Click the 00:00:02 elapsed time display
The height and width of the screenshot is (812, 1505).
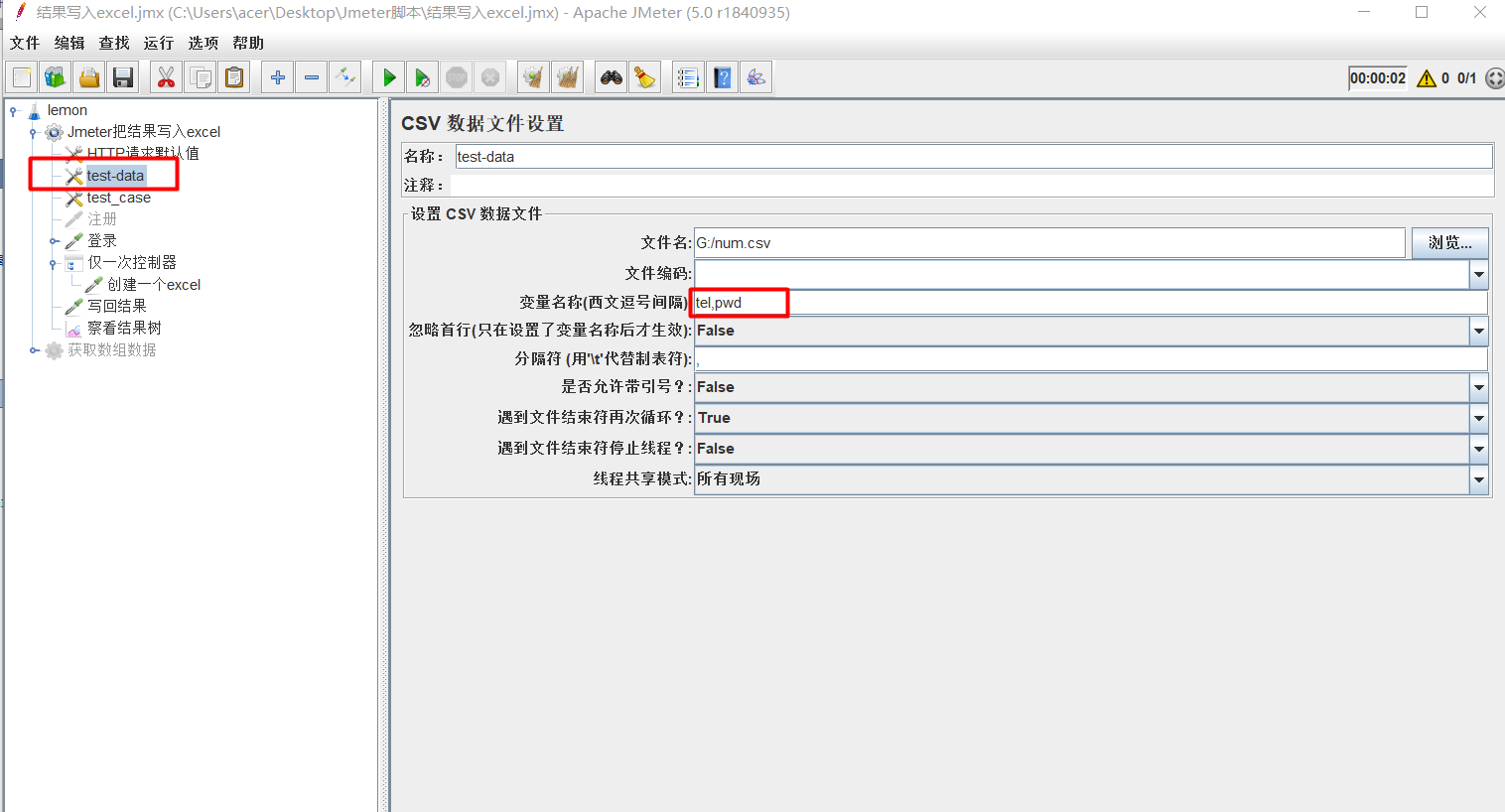tap(1378, 78)
